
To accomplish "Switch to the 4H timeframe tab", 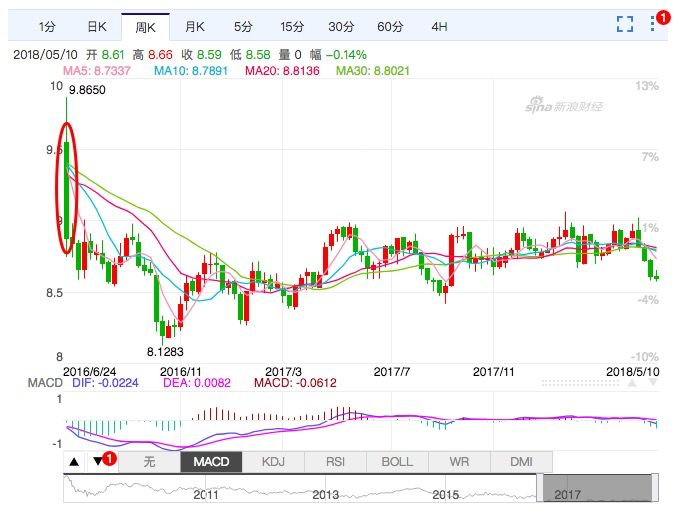I will coord(439,27).
